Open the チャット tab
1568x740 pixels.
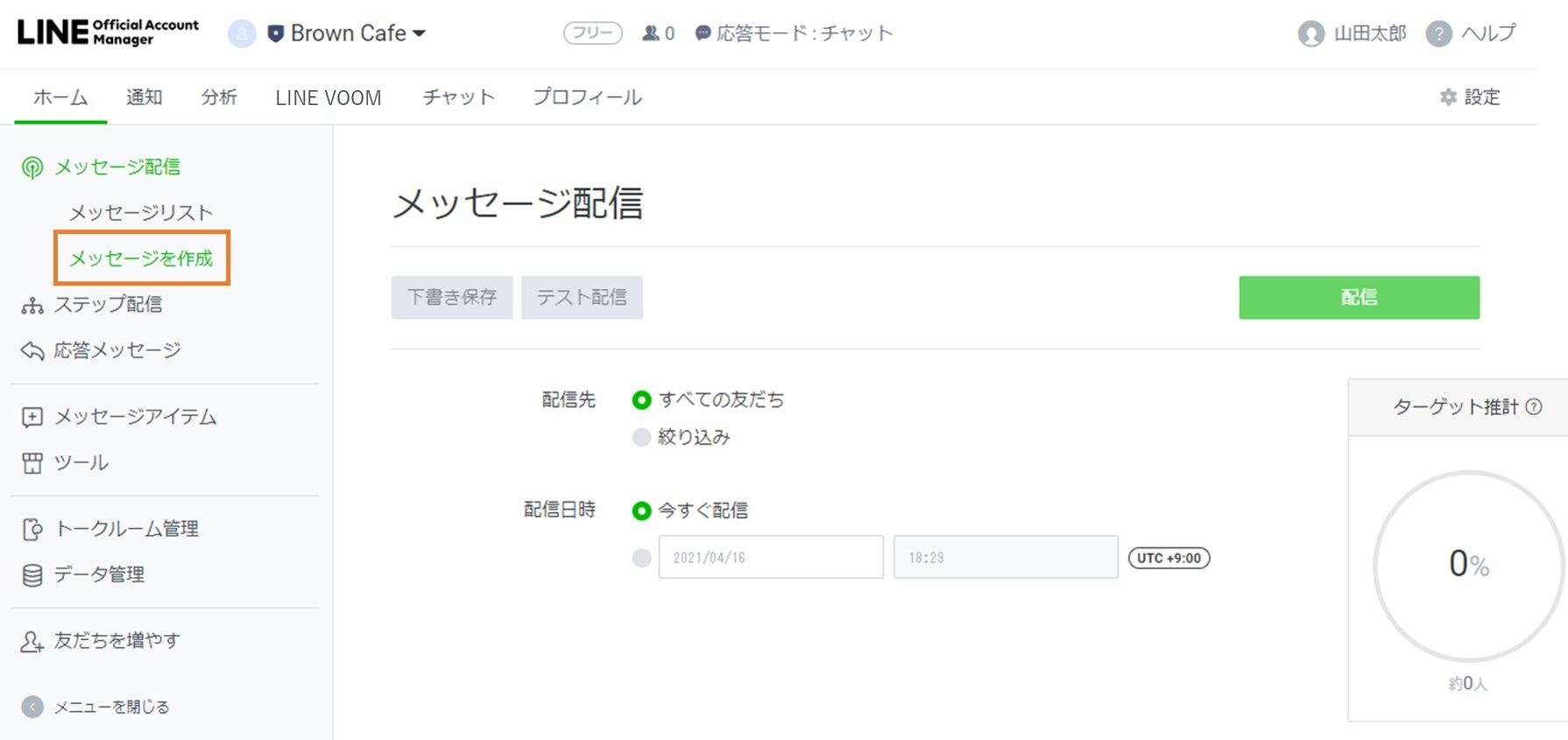point(458,97)
